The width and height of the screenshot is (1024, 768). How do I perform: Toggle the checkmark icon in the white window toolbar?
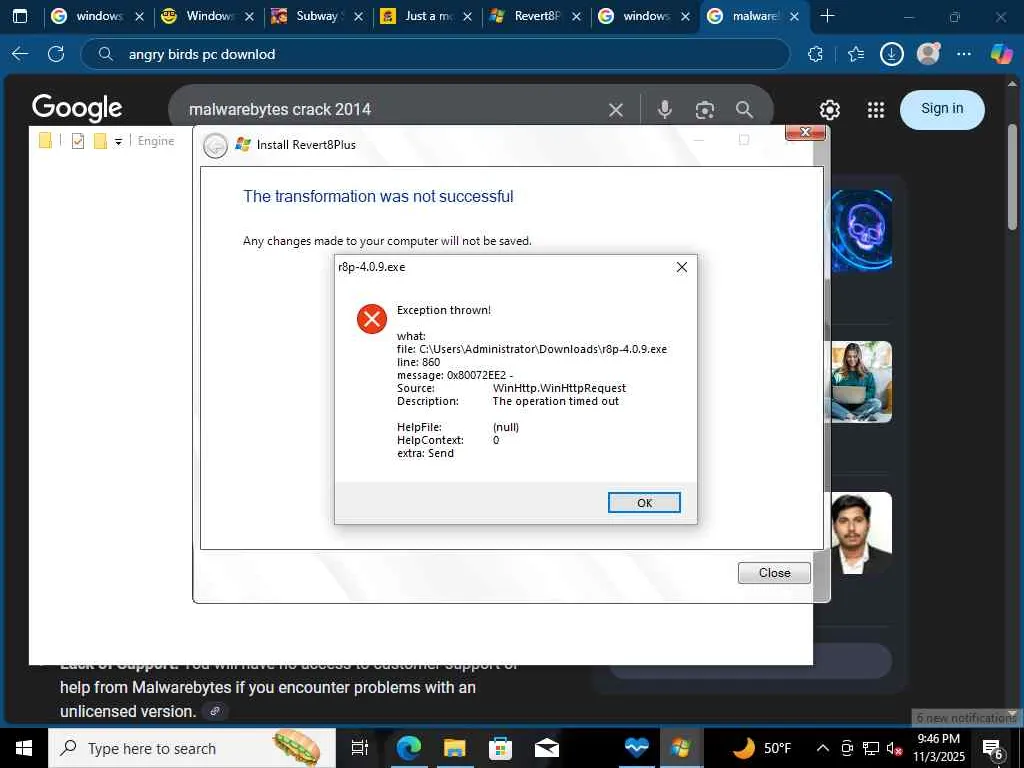point(78,140)
